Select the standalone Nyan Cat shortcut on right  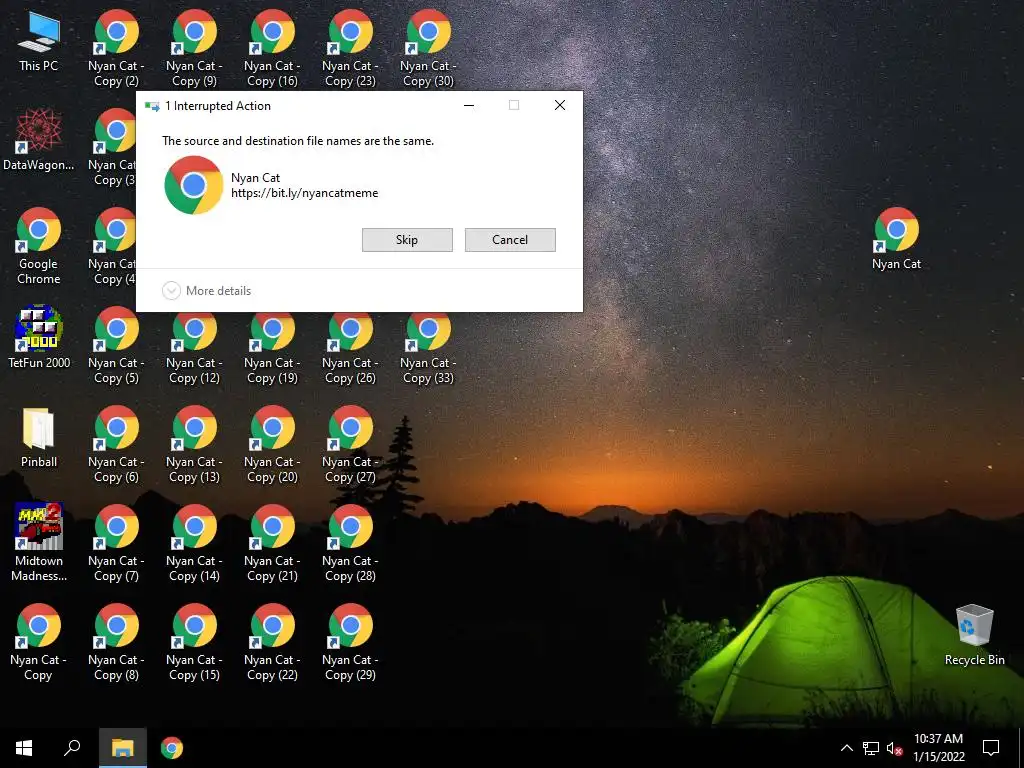pos(896,239)
